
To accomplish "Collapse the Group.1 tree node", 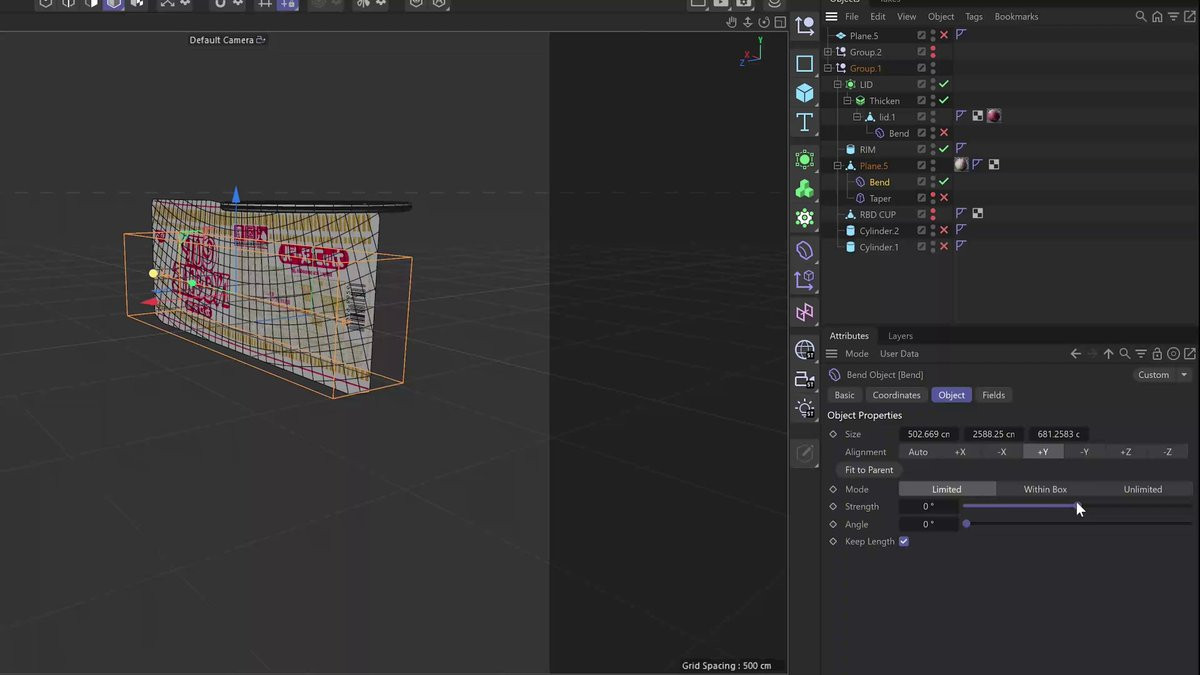I will [x=828, y=68].
